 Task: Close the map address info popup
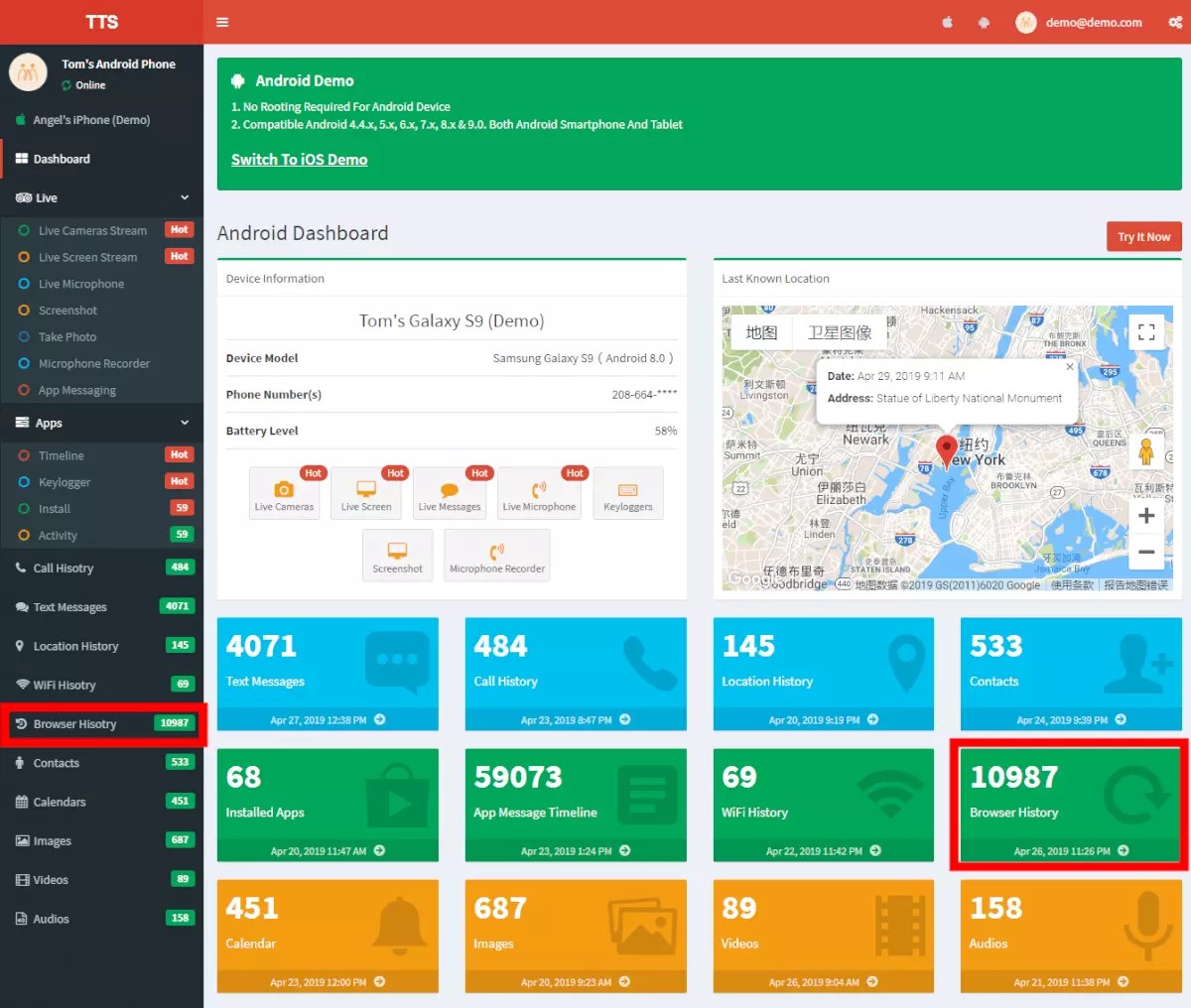[1069, 367]
